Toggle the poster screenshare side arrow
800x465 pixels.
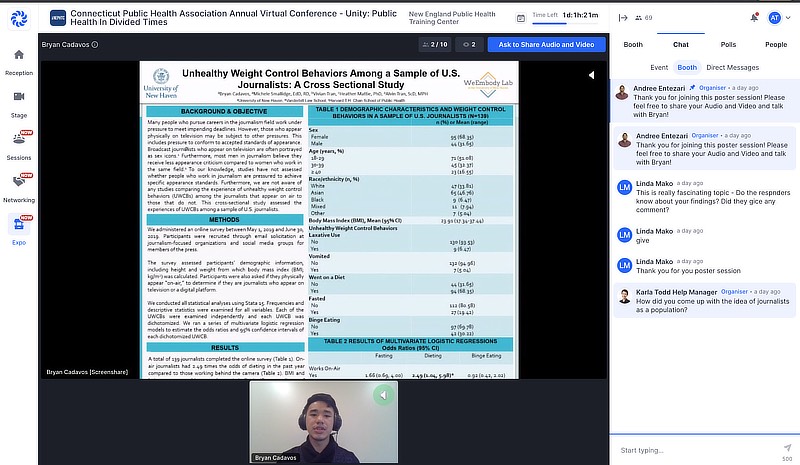tap(590, 75)
